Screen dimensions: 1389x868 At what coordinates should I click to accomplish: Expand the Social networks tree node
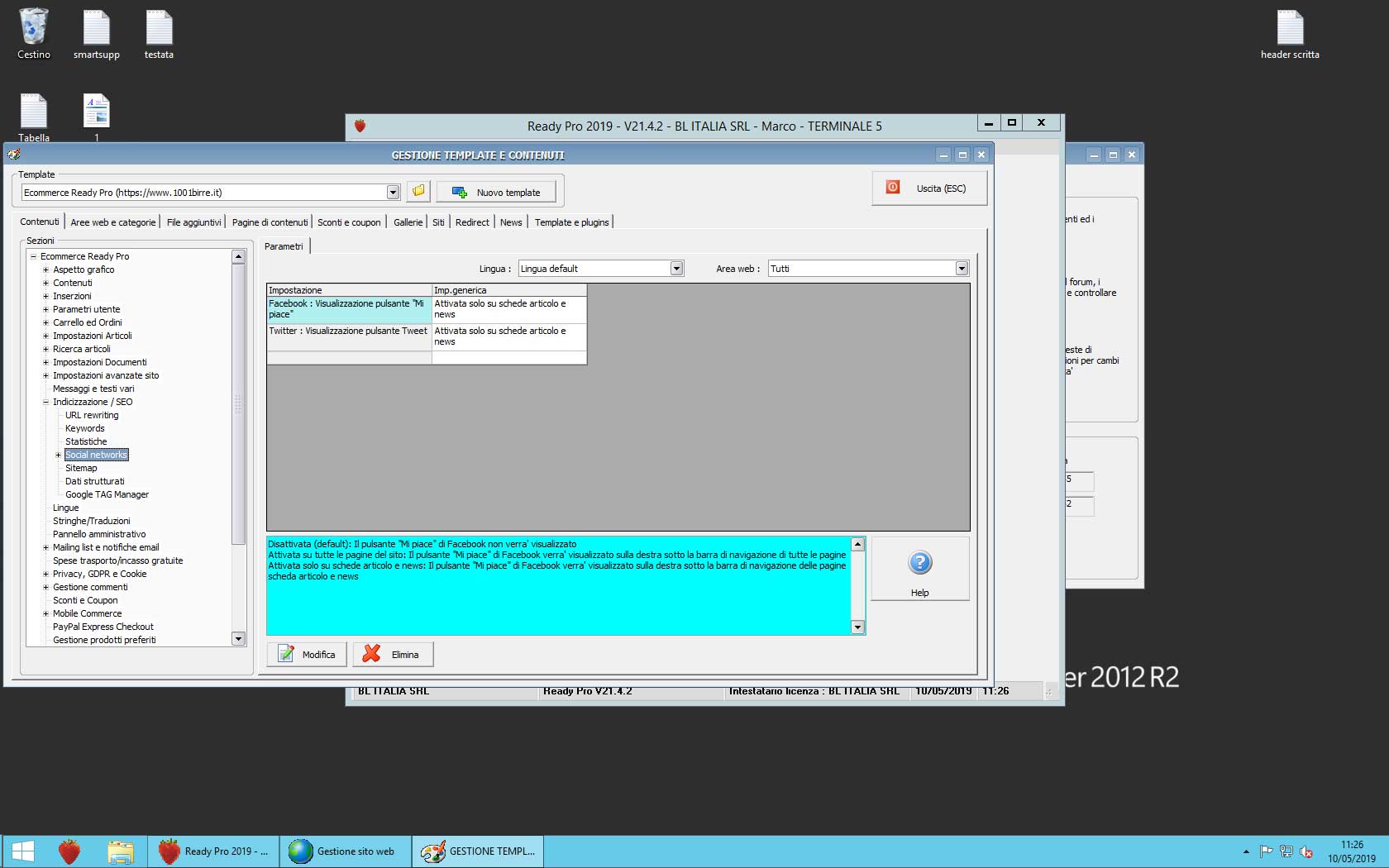click(59, 455)
